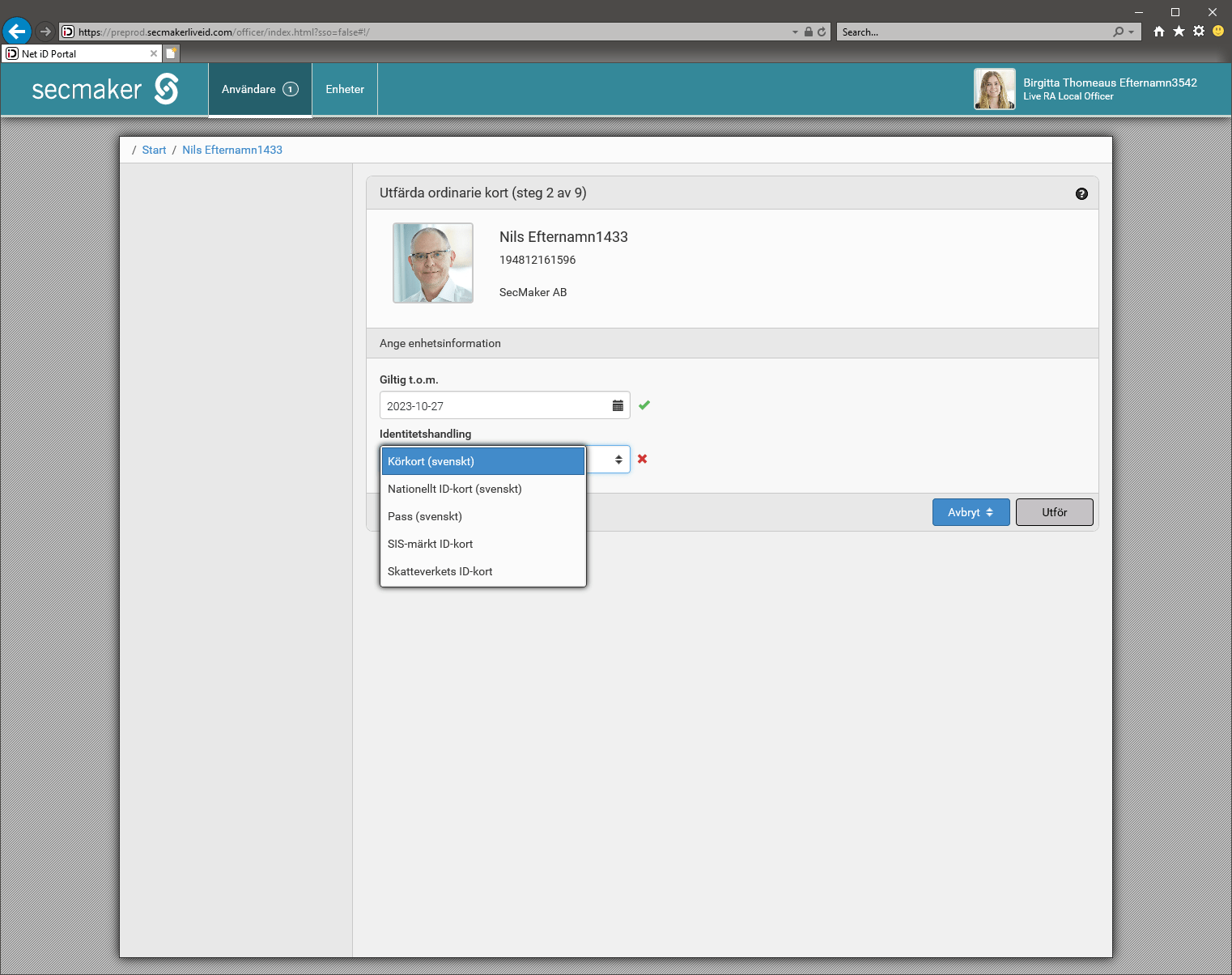Open the Enheter tab
Screen dimensions: 1232x975
345,89
